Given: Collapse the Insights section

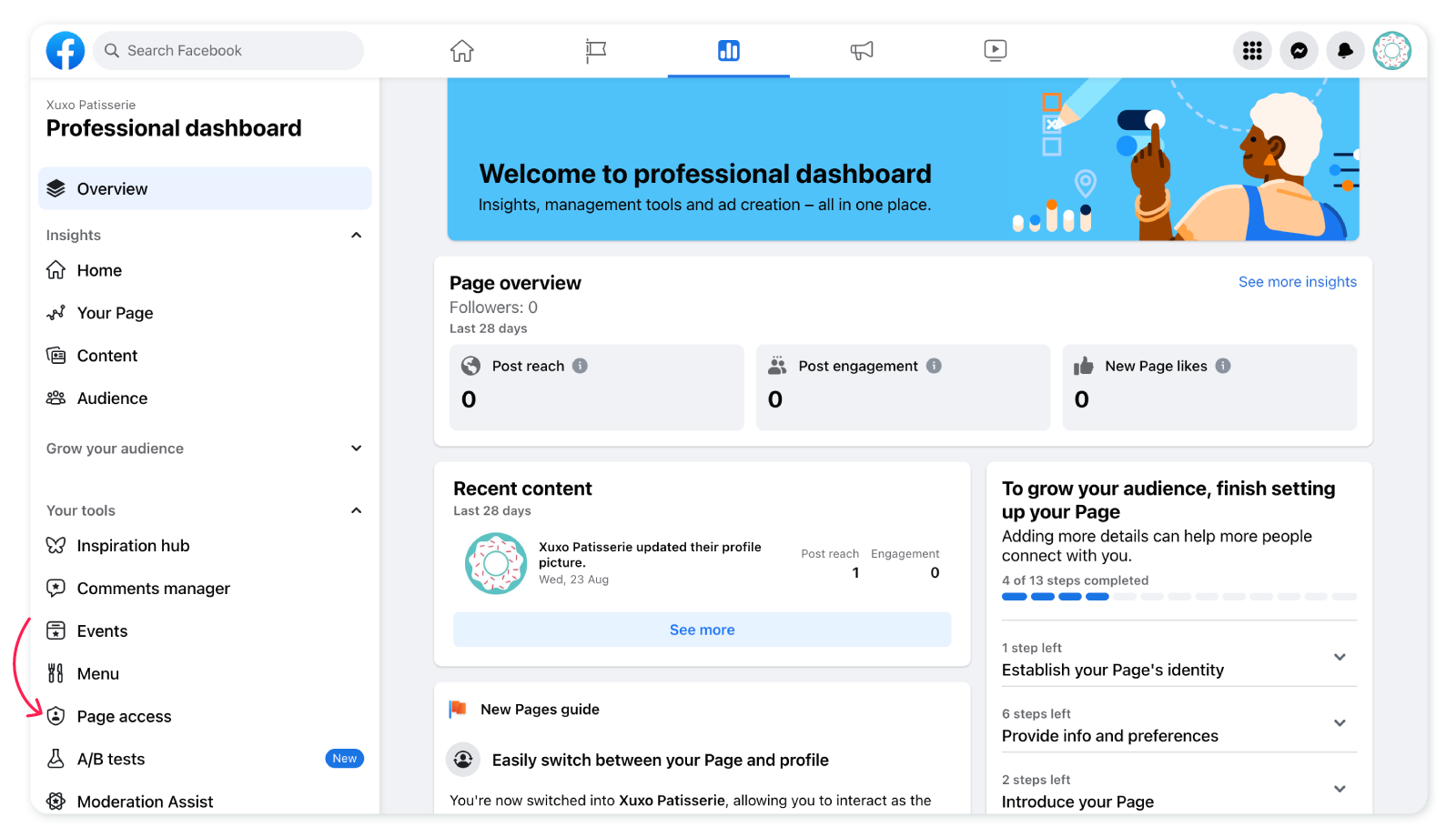Looking at the screenshot, I should (x=357, y=236).
